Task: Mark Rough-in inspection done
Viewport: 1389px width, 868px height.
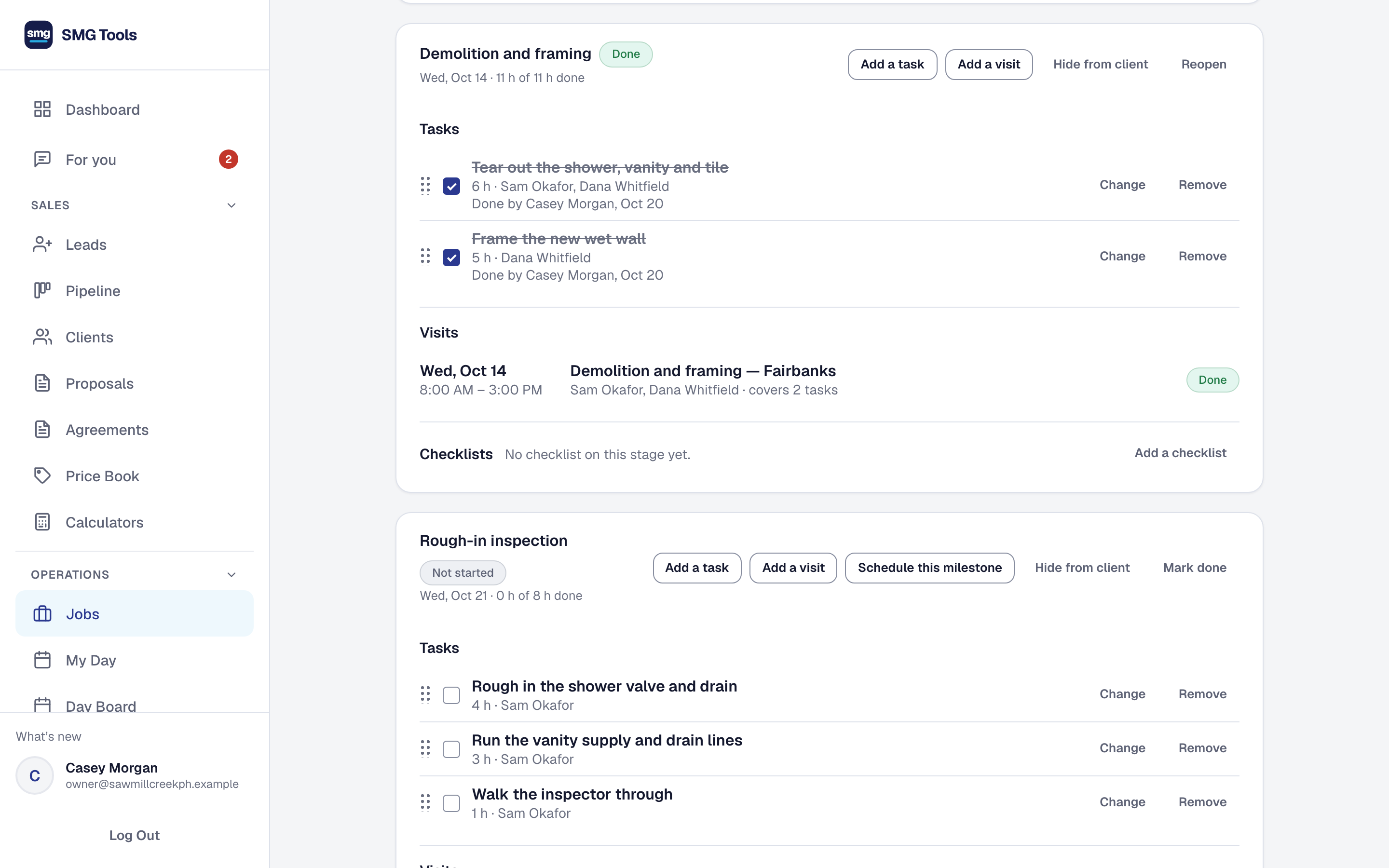Action: (1195, 568)
